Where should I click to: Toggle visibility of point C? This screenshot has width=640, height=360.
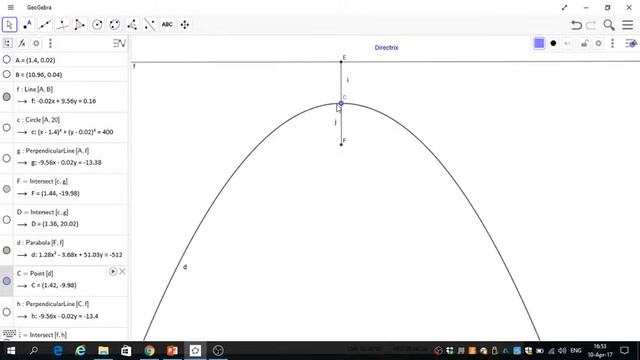click(7, 281)
